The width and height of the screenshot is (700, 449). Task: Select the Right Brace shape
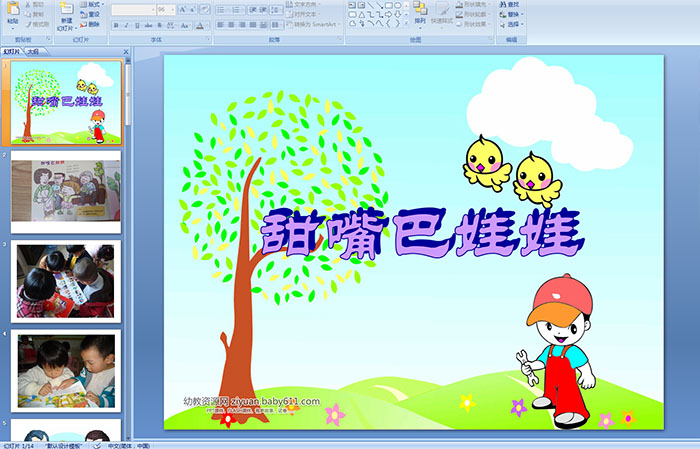[398, 23]
